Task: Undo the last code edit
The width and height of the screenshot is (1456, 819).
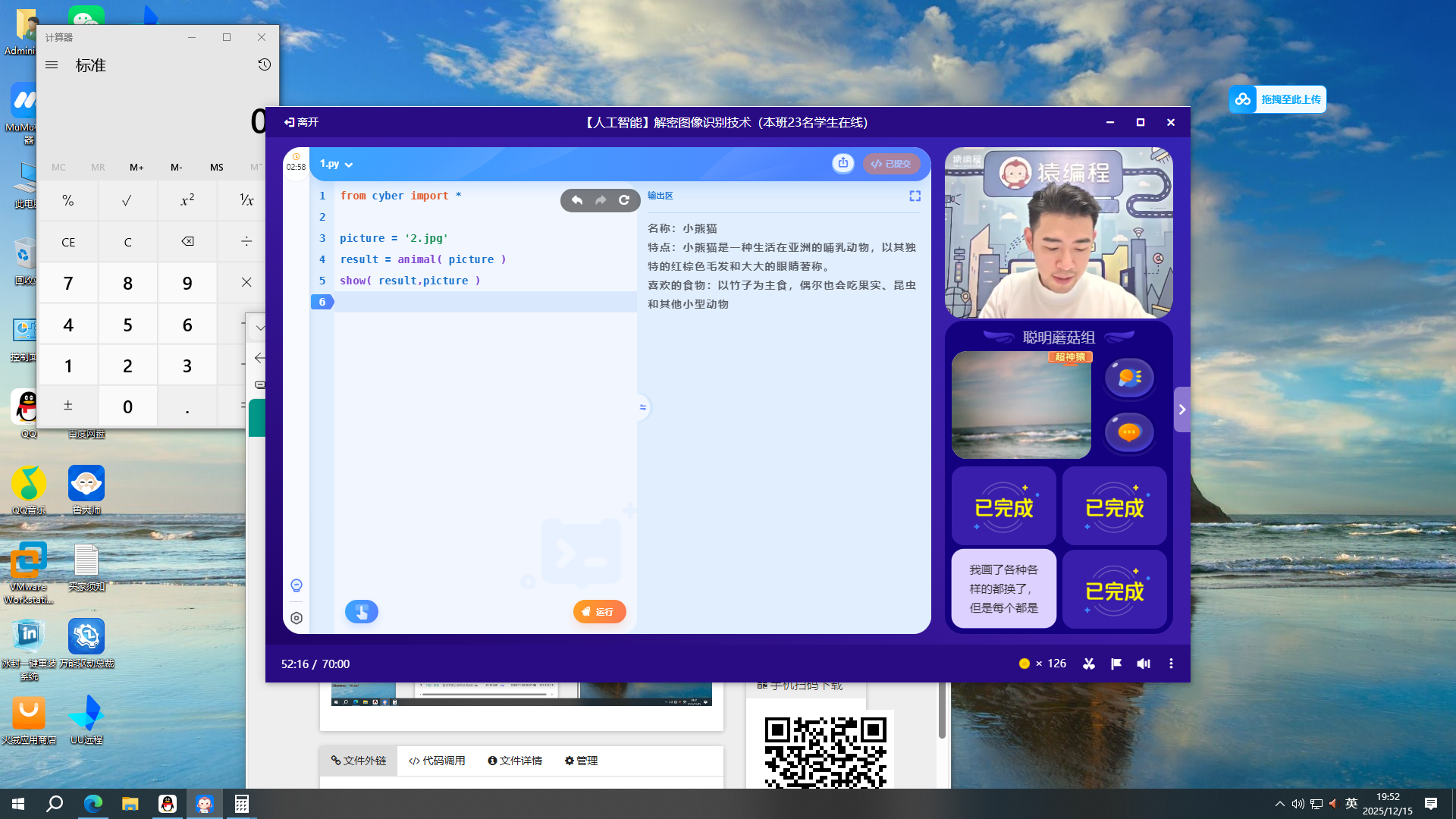Action: (577, 200)
